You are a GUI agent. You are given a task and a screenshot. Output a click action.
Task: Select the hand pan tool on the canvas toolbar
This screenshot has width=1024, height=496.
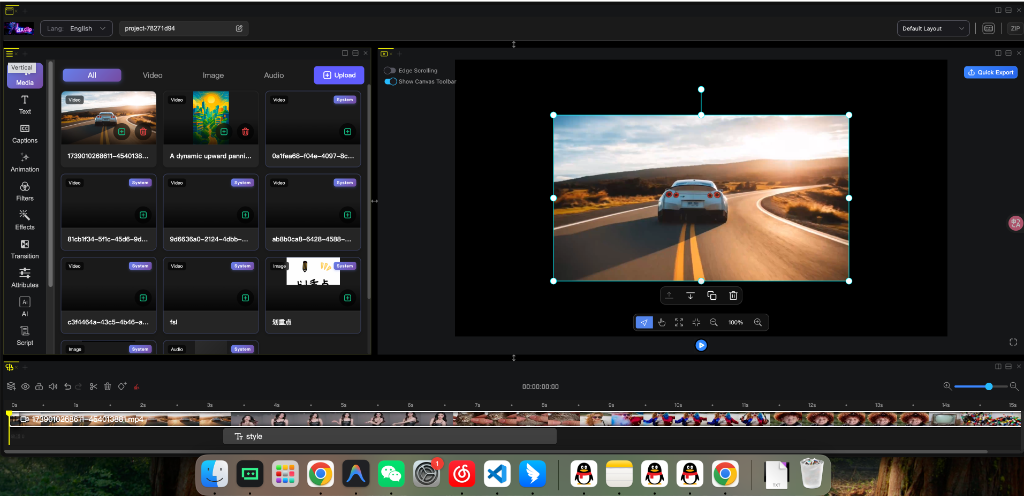(x=662, y=322)
